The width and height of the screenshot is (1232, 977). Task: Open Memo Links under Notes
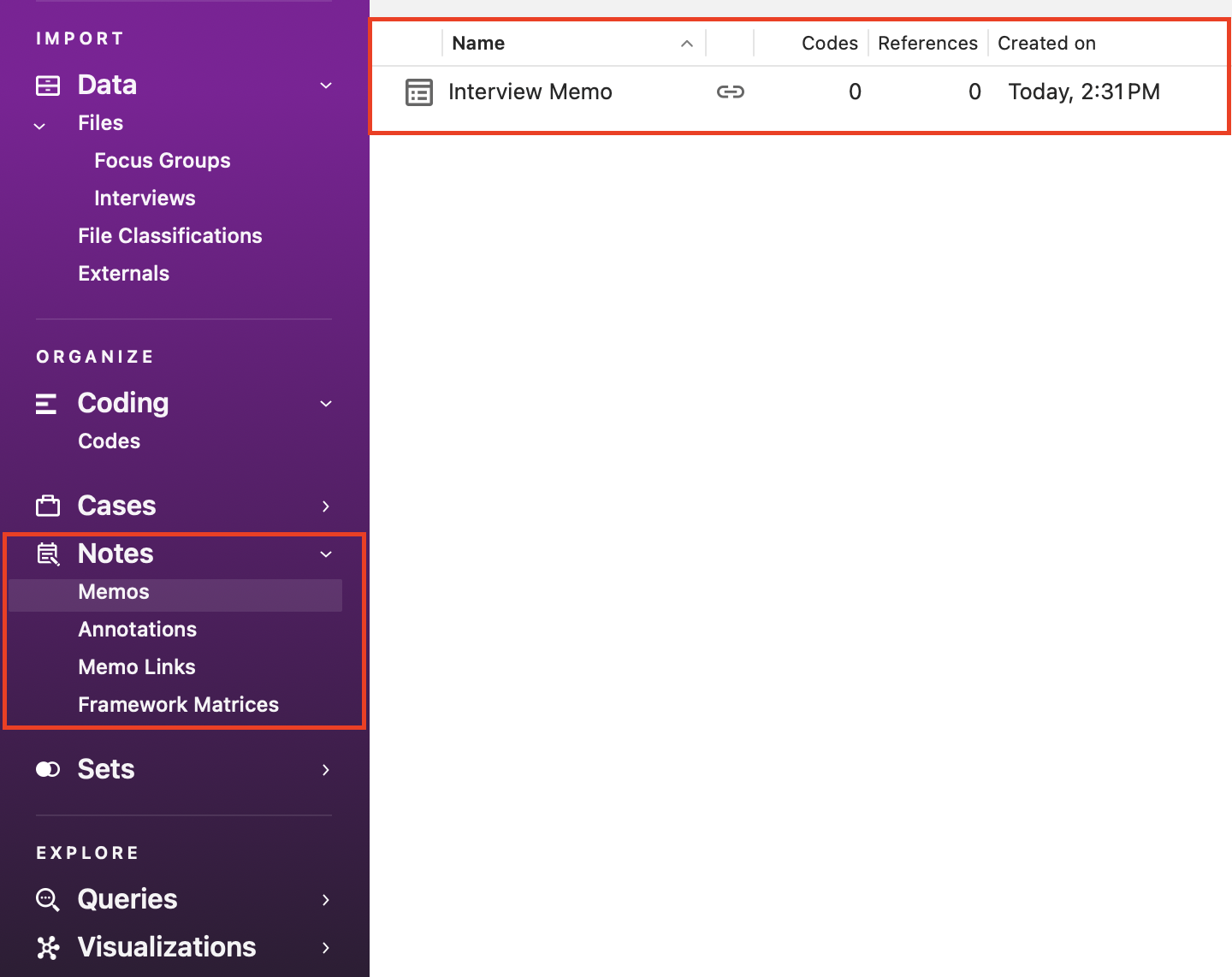pos(137,667)
